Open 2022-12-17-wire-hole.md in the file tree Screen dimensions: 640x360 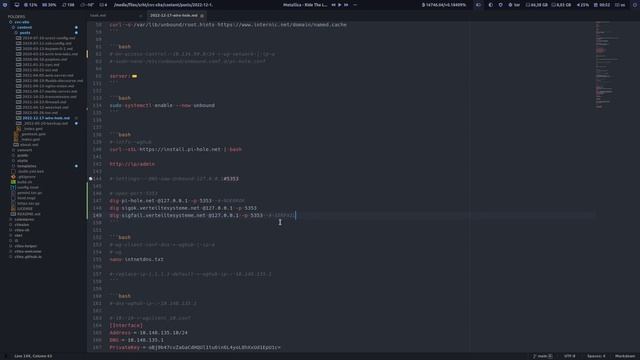click(x=46, y=118)
